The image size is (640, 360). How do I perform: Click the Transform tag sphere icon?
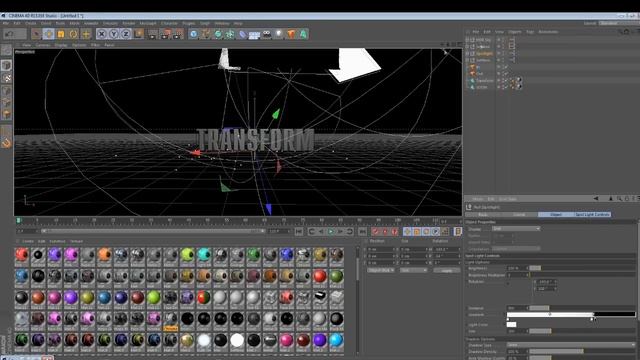click(x=519, y=80)
